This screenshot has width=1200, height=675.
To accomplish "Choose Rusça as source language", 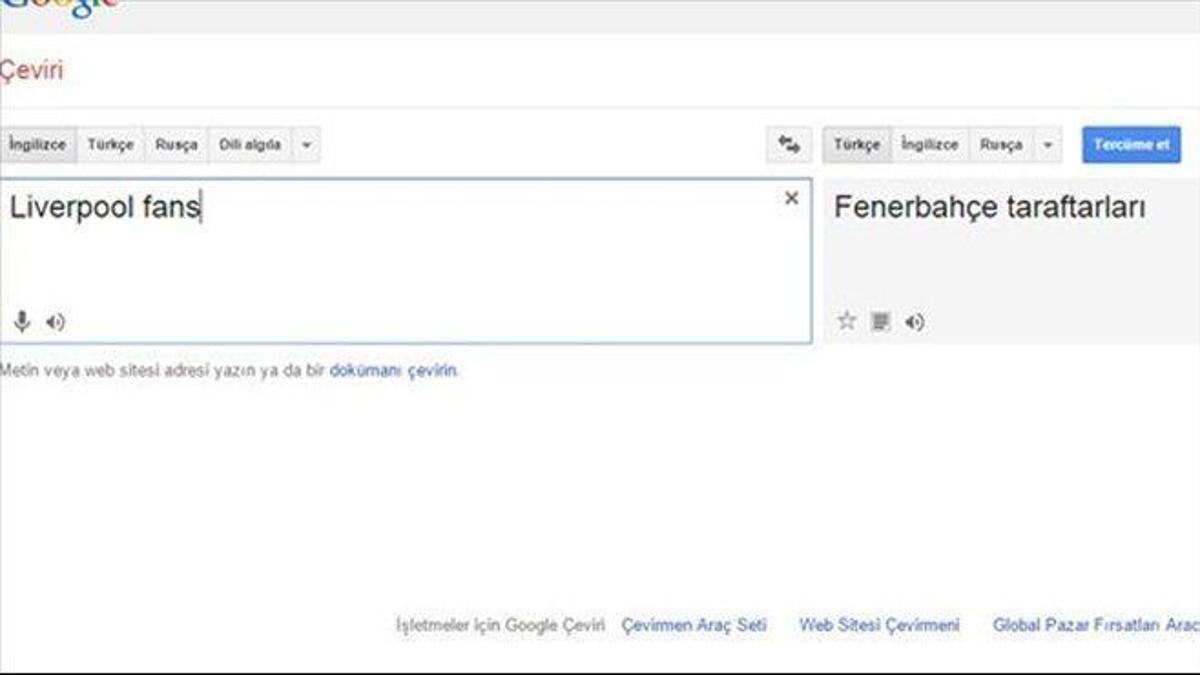I will [x=176, y=145].
